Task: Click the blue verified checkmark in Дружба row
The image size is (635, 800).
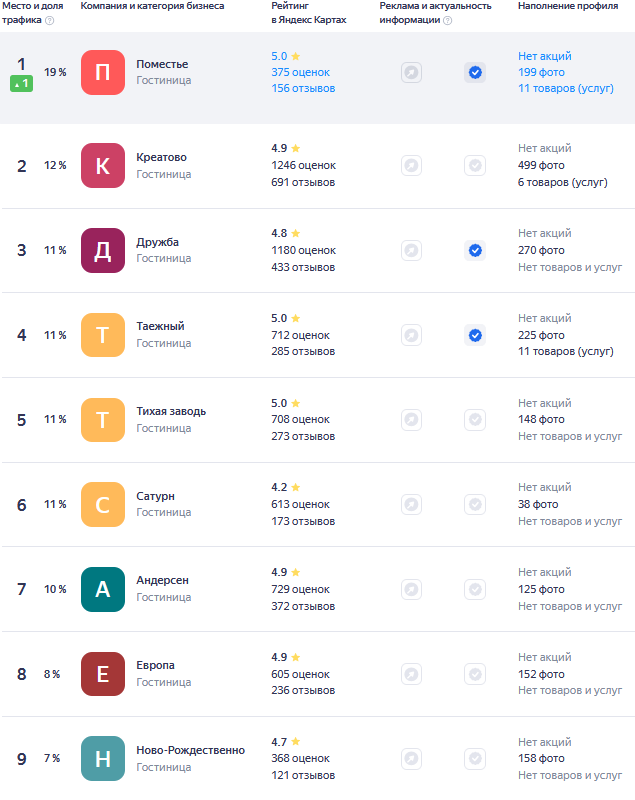Action: 475,251
